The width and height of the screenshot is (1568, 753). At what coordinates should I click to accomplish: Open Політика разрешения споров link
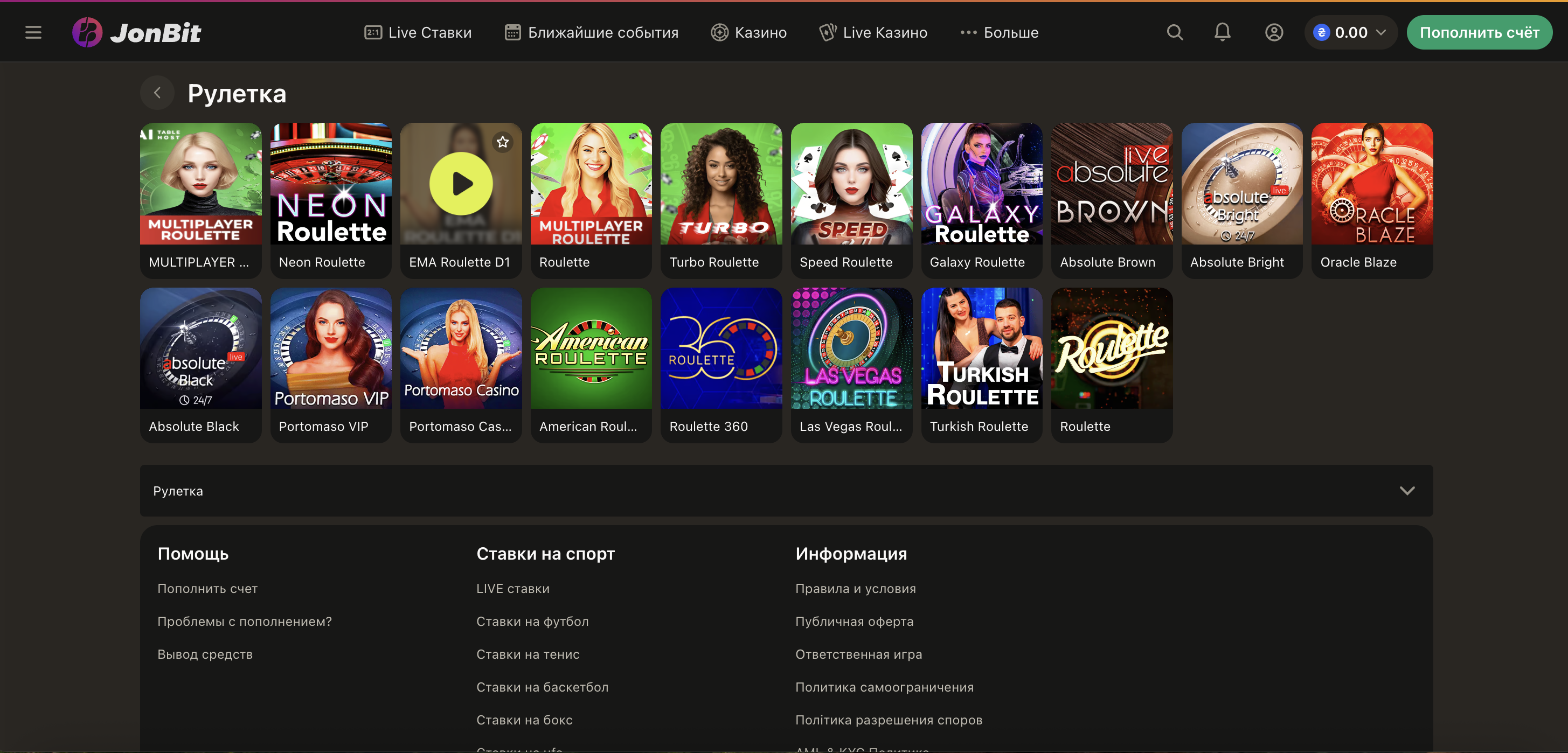[889, 720]
